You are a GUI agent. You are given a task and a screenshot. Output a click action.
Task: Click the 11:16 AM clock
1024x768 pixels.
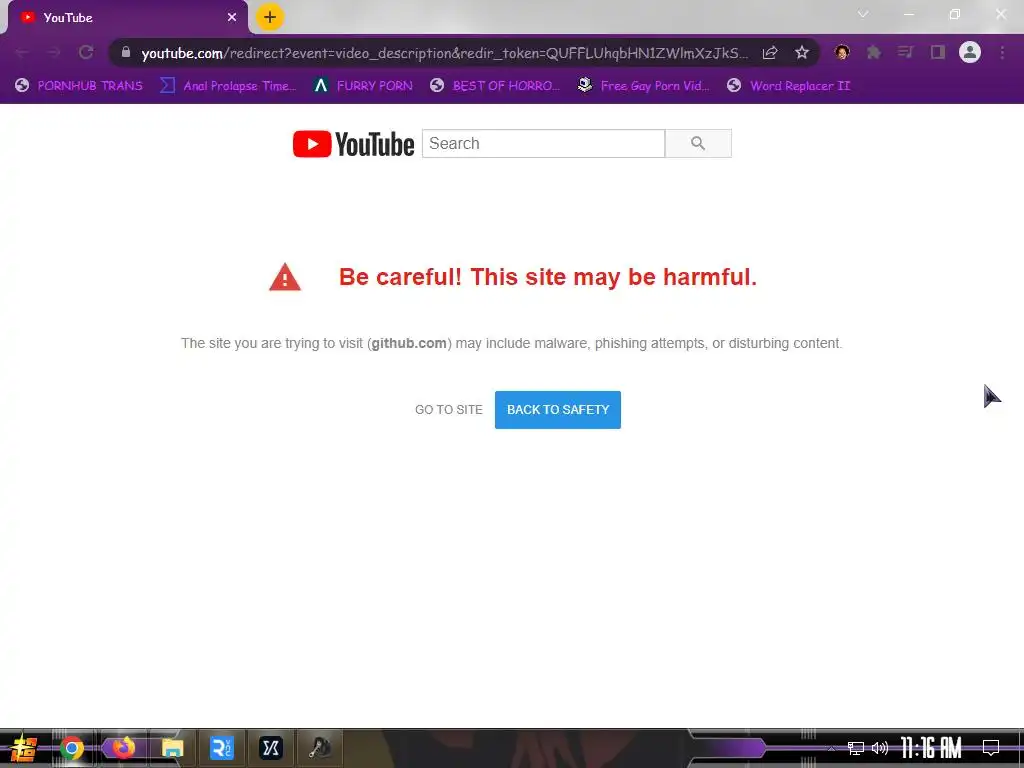point(931,748)
